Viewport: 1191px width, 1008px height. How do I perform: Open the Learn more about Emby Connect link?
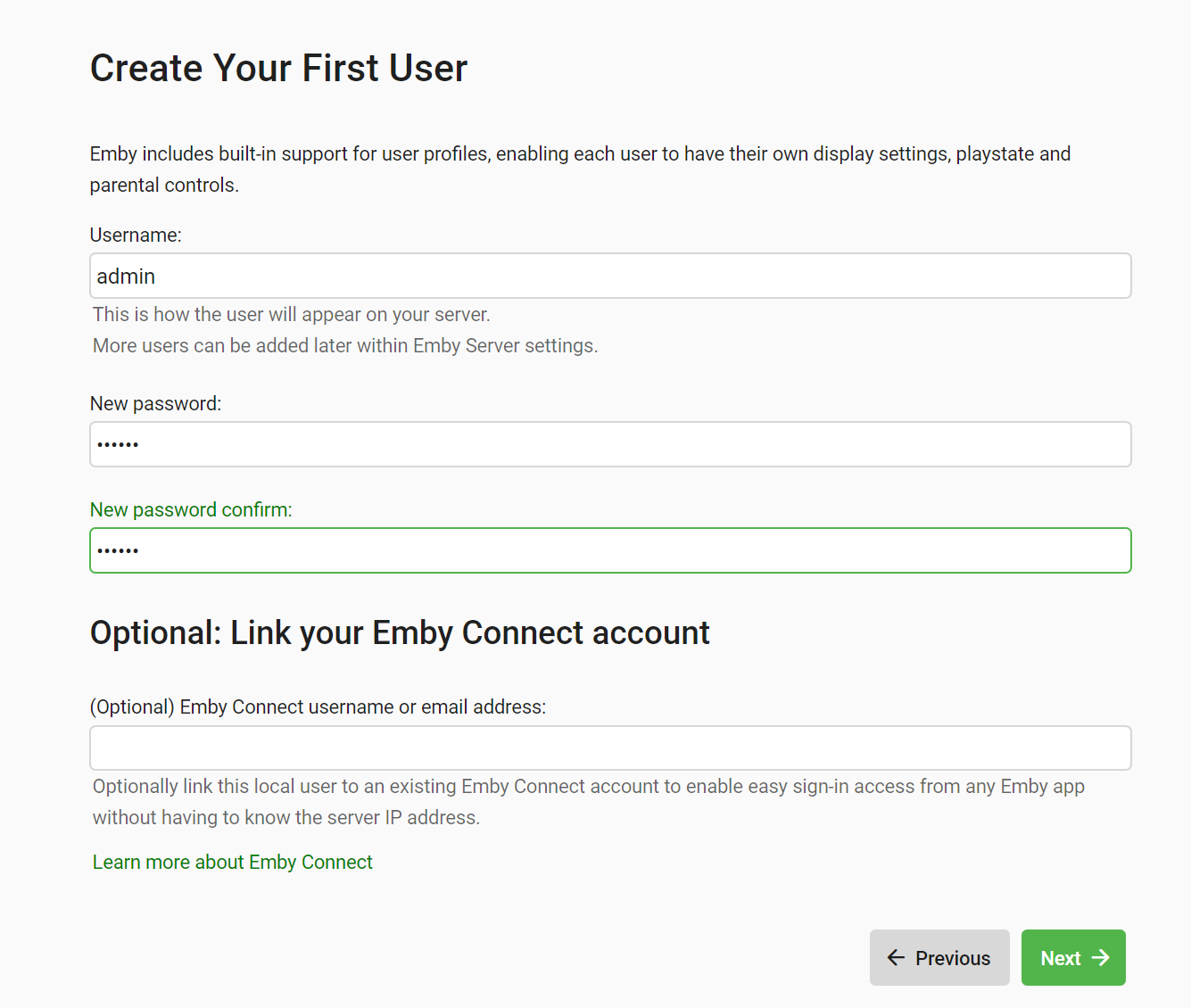pyautogui.click(x=233, y=863)
